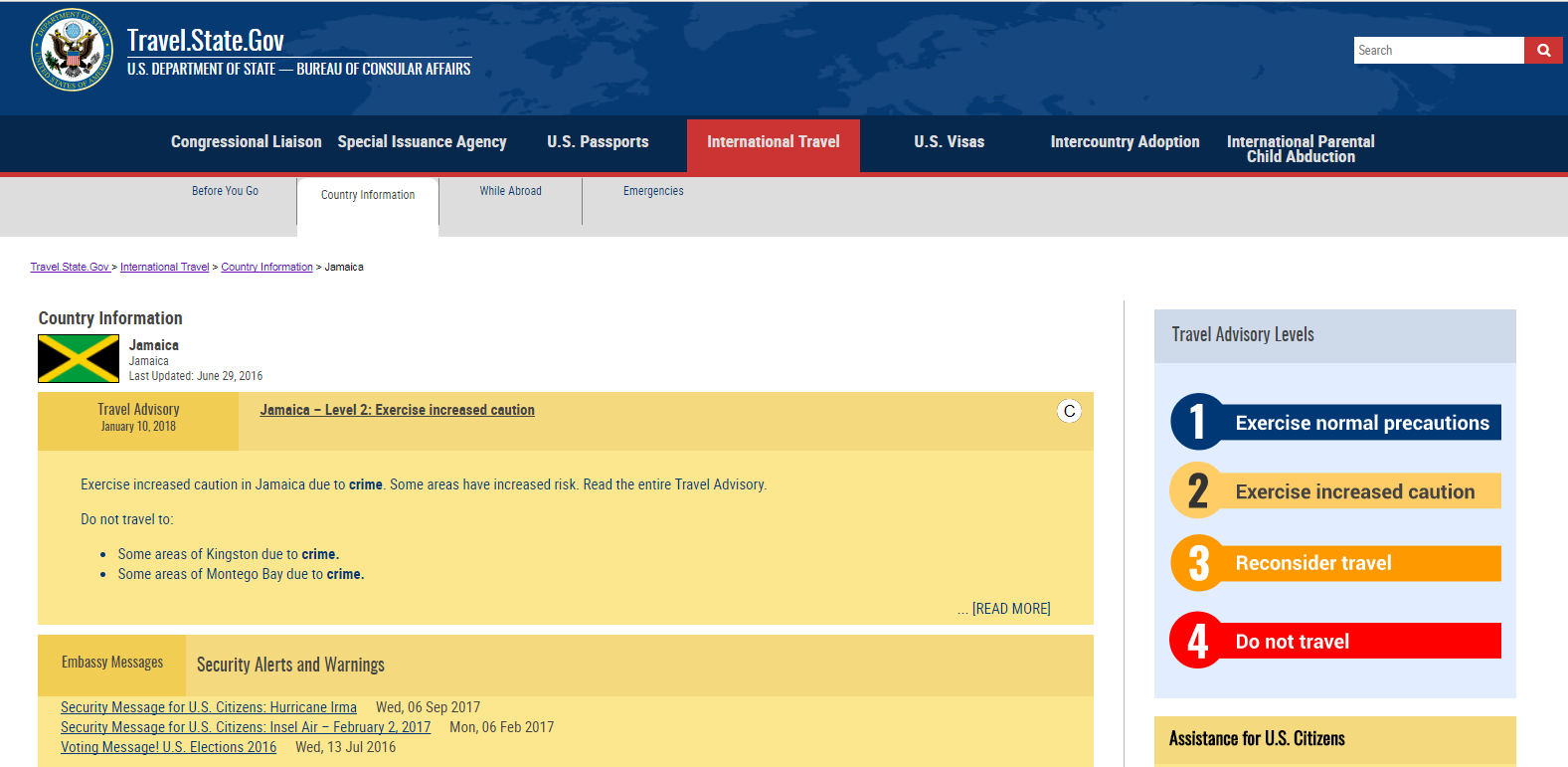
Task: Click the Assistance for U.S. Citizens heading
Action: (x=1257, y=738)
